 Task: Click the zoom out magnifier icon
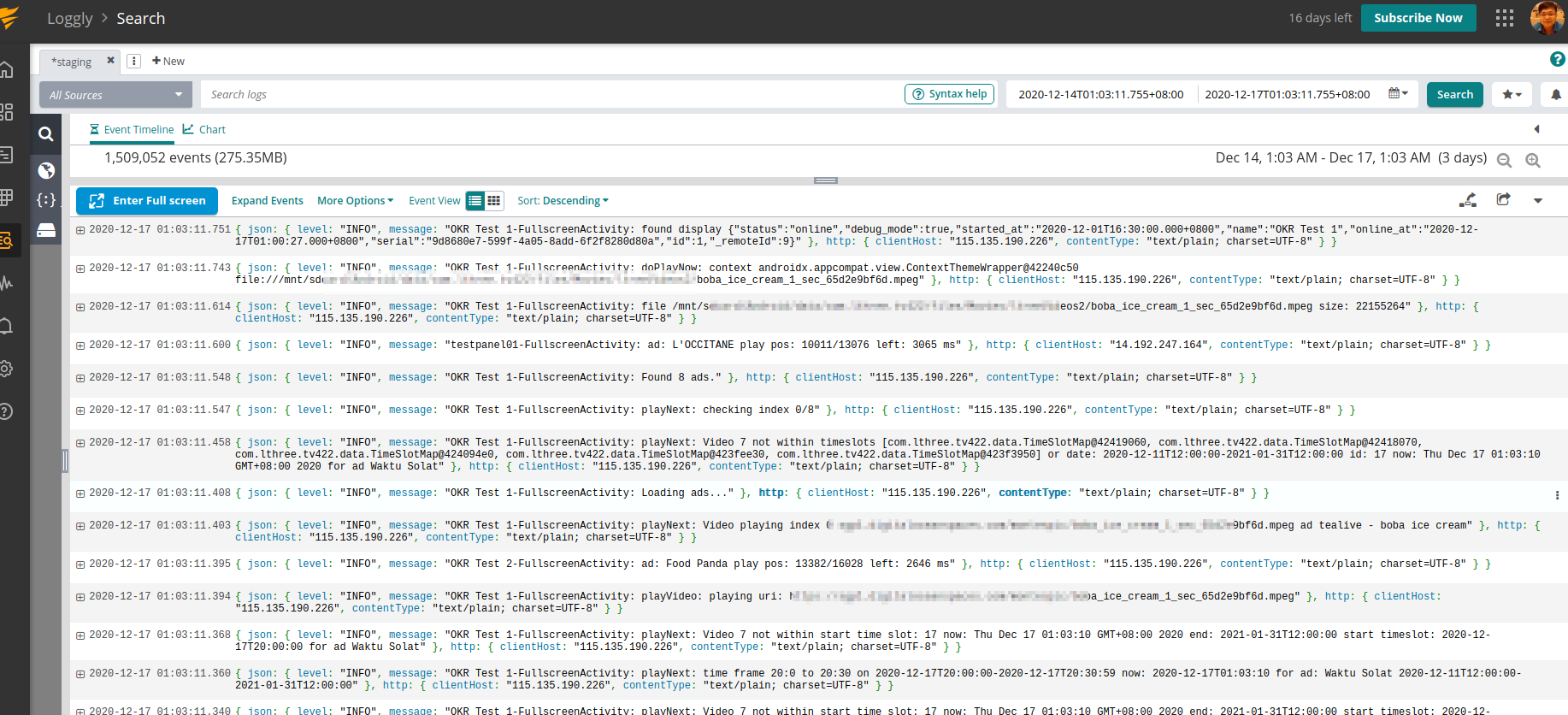point(1504,160)
